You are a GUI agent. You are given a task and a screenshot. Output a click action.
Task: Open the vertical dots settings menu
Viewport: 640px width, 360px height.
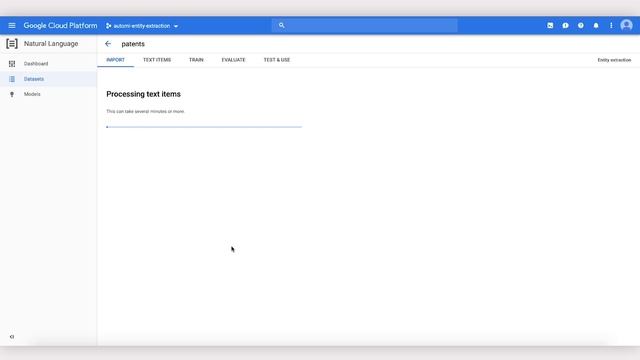coord(611,26)
